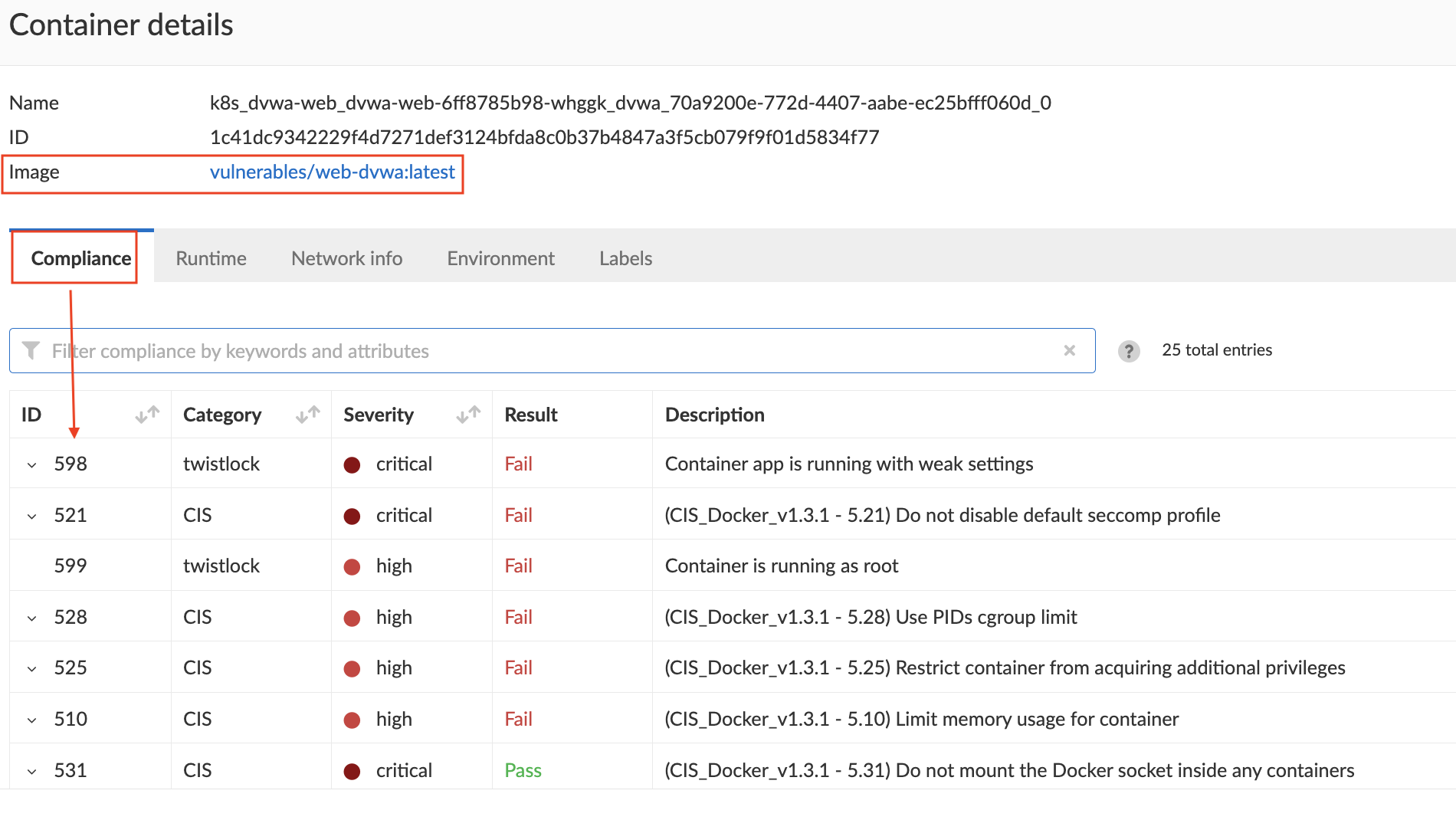Switch to the Runtime tab

point(211,258)
